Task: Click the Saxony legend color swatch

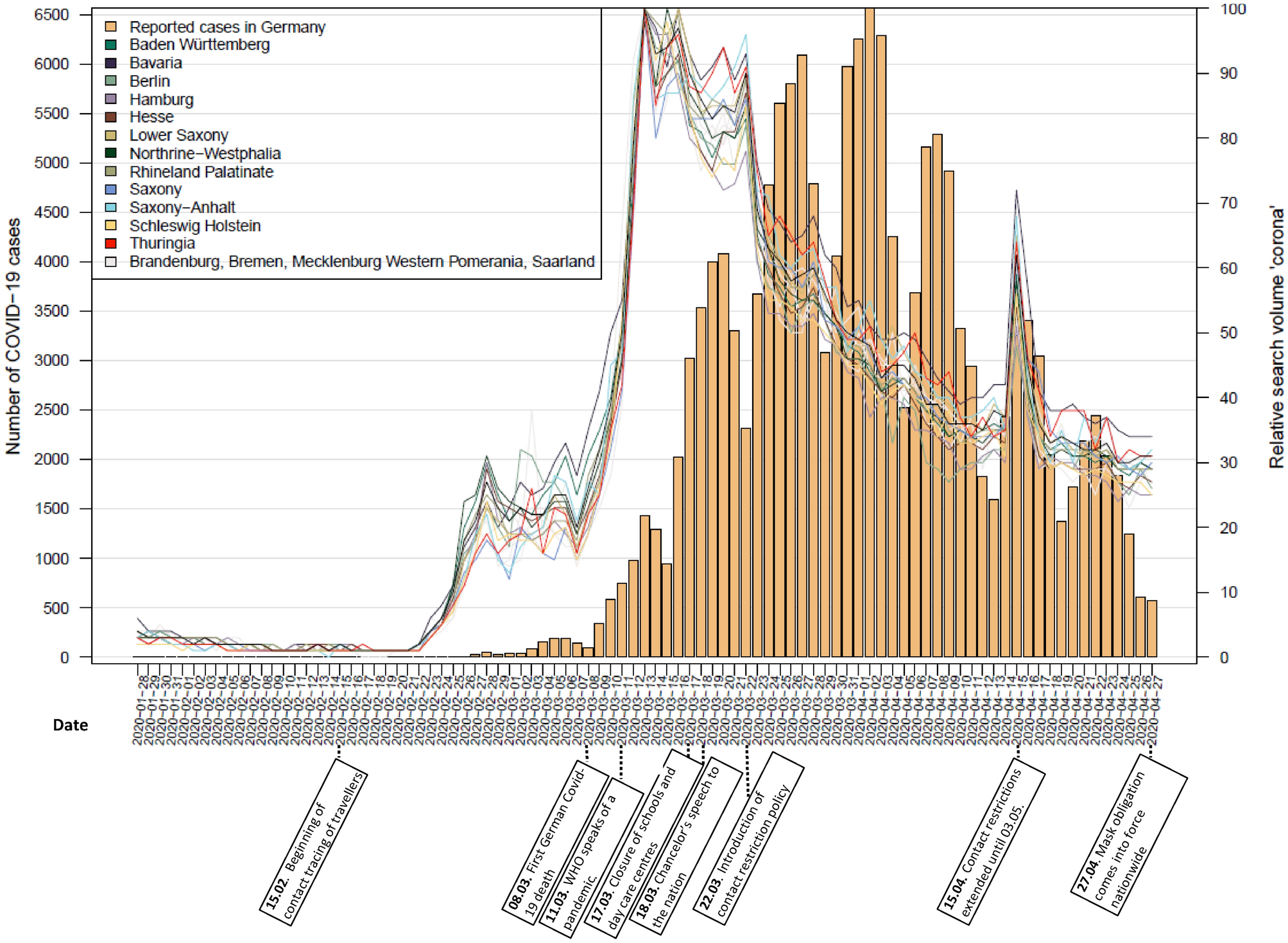Action: pos(111,189)
